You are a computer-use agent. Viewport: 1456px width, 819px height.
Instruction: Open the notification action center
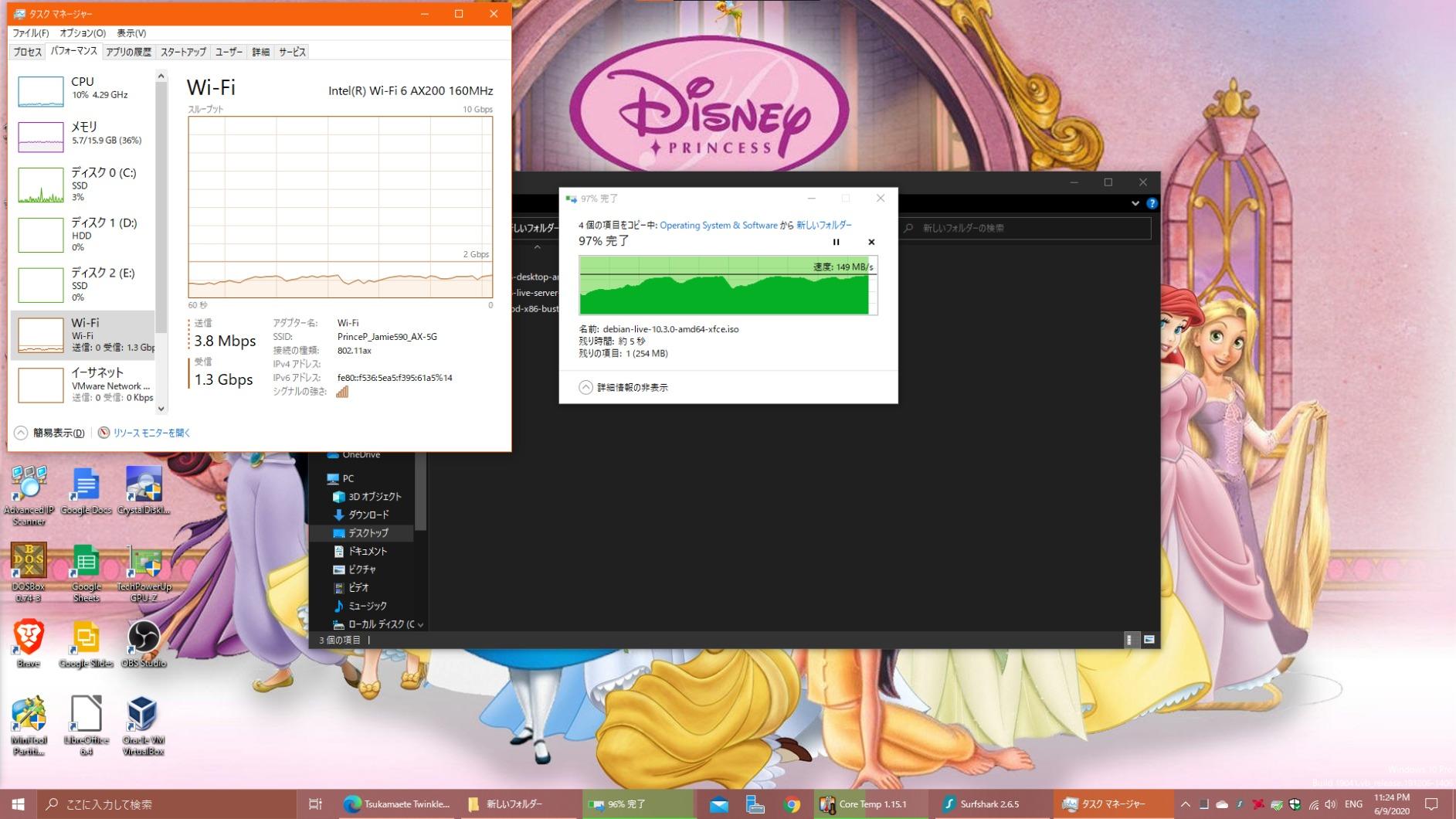click(1431, 804)
